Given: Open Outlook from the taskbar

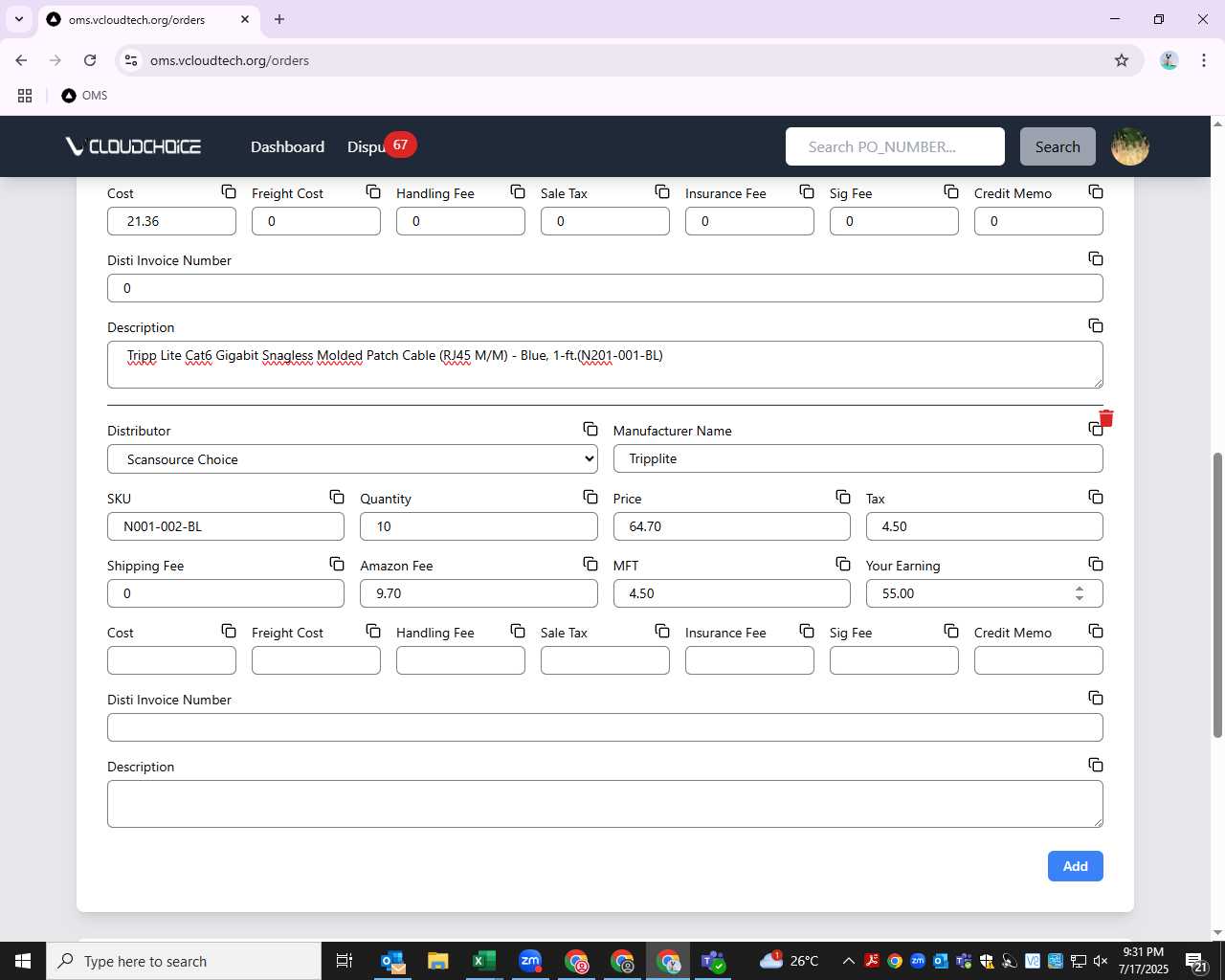Looking at the screenshot, I should (x=392, y=961).
